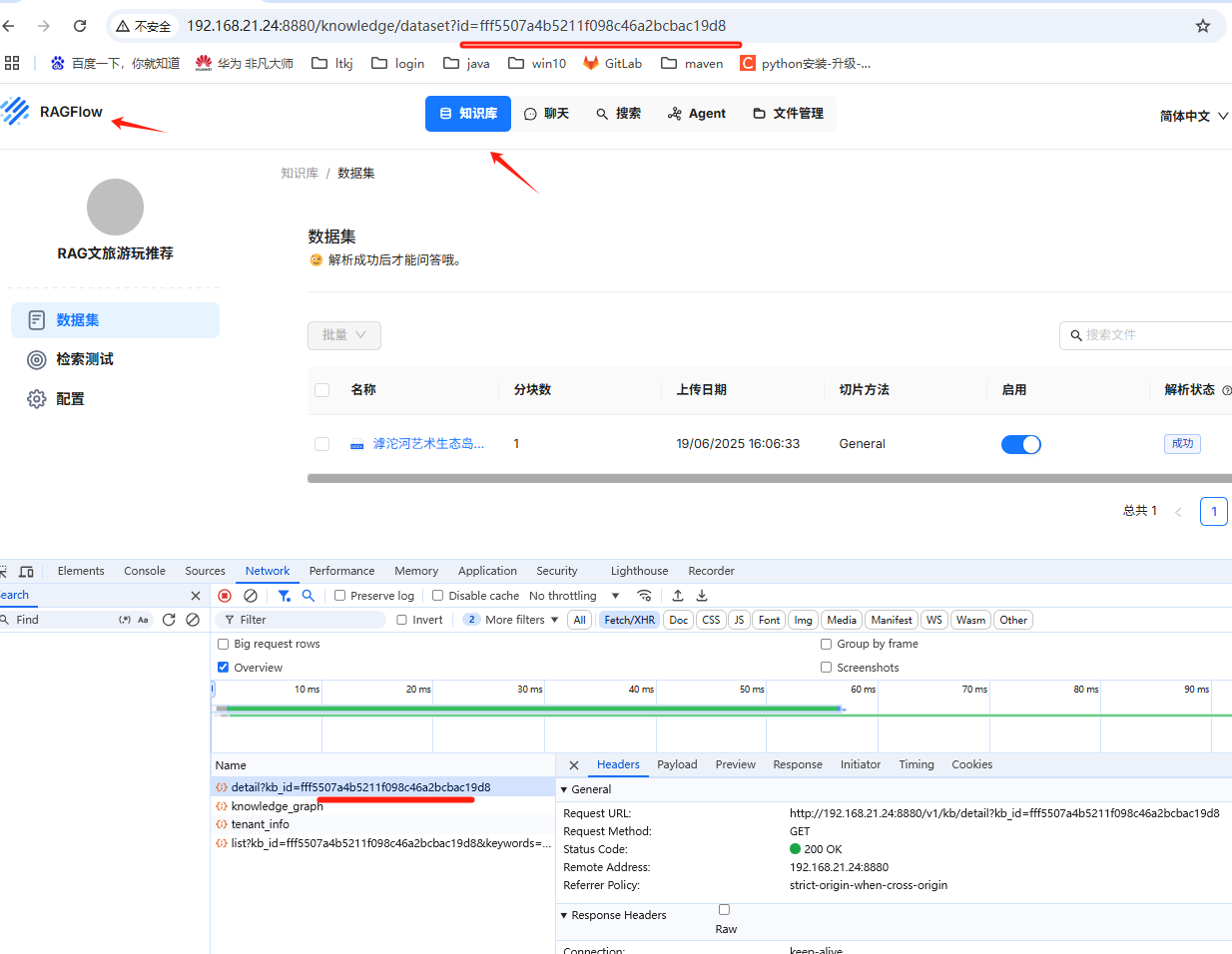Click the network Filter input field
The width and height of the screenshot is (1232, 954).
(300, 620)
